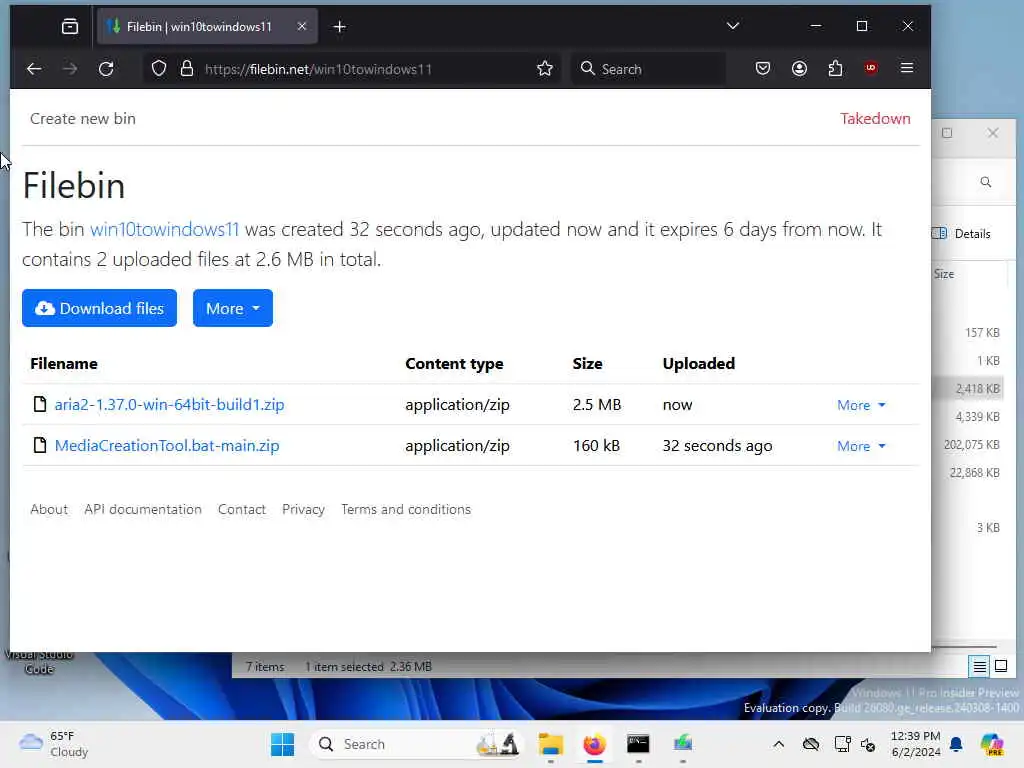Open the Privacy footer link
Screen dimensions: 1024x768
(x=303, y=509)
